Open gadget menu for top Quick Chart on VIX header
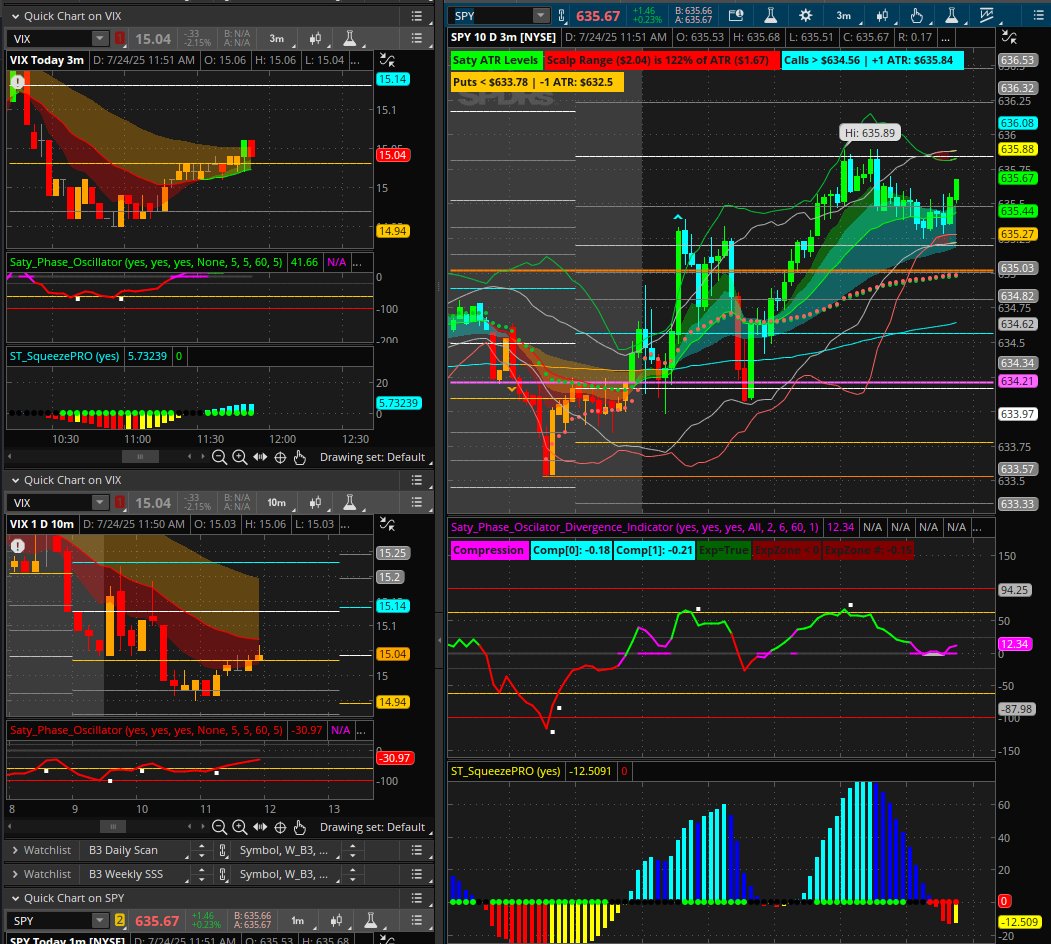The image size is (1051, 944). pos(417,16)
